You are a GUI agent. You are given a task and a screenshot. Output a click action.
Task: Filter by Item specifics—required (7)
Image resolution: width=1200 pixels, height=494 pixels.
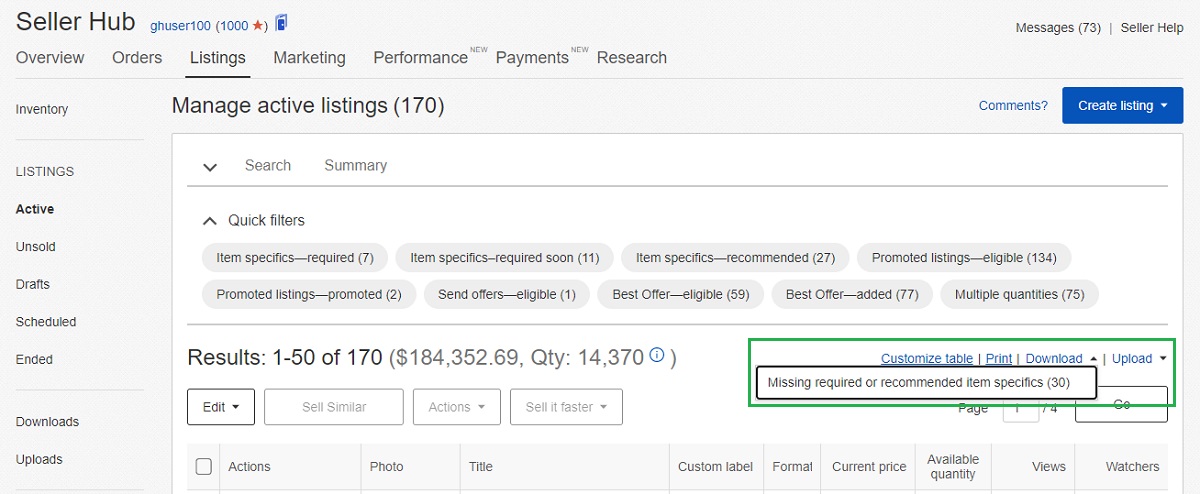pos(295,258)
